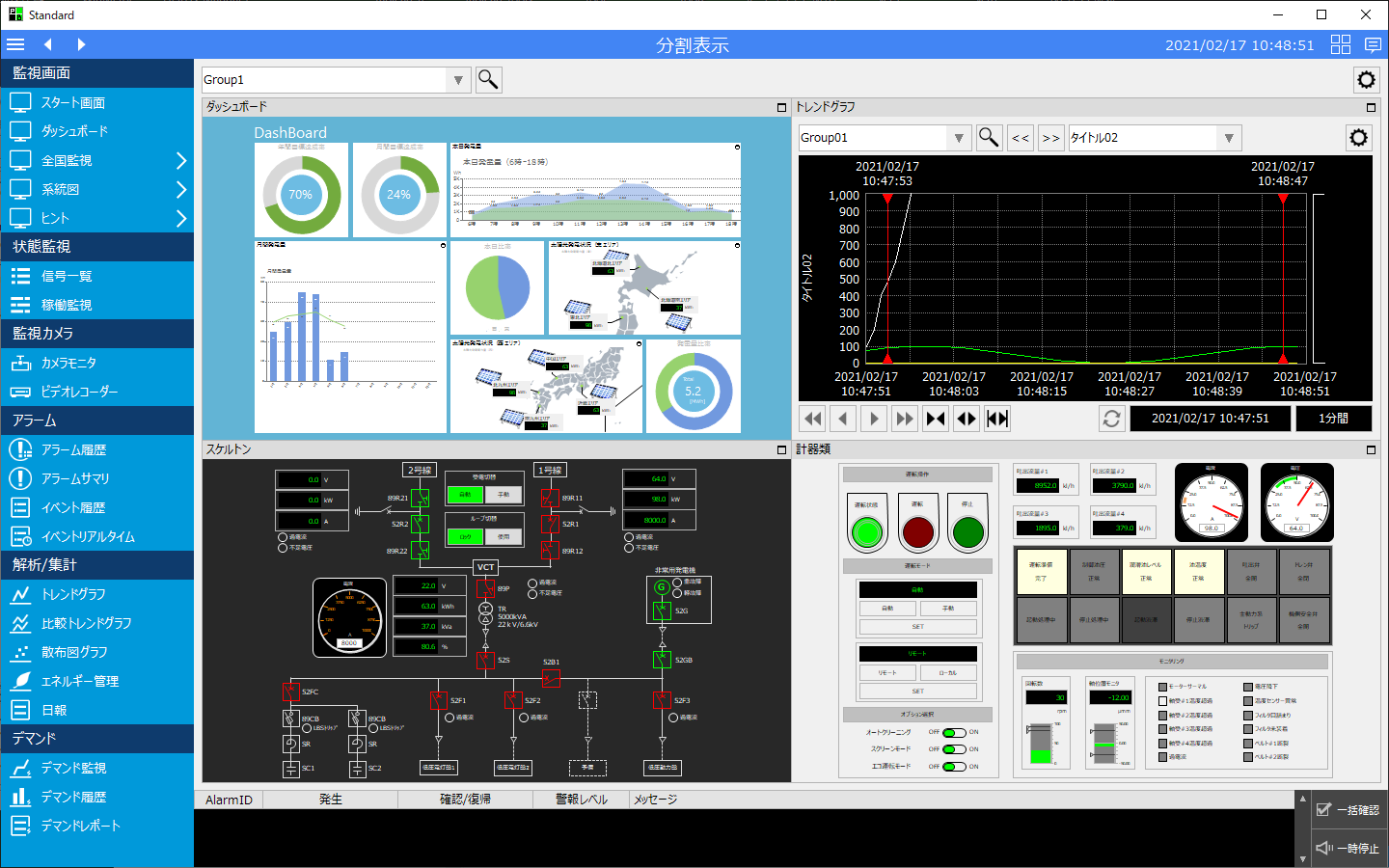This screenshot has height=868, width=1389.
Task: Select アラーム履歴 in the sidebar
Action: tap(73, 449)
